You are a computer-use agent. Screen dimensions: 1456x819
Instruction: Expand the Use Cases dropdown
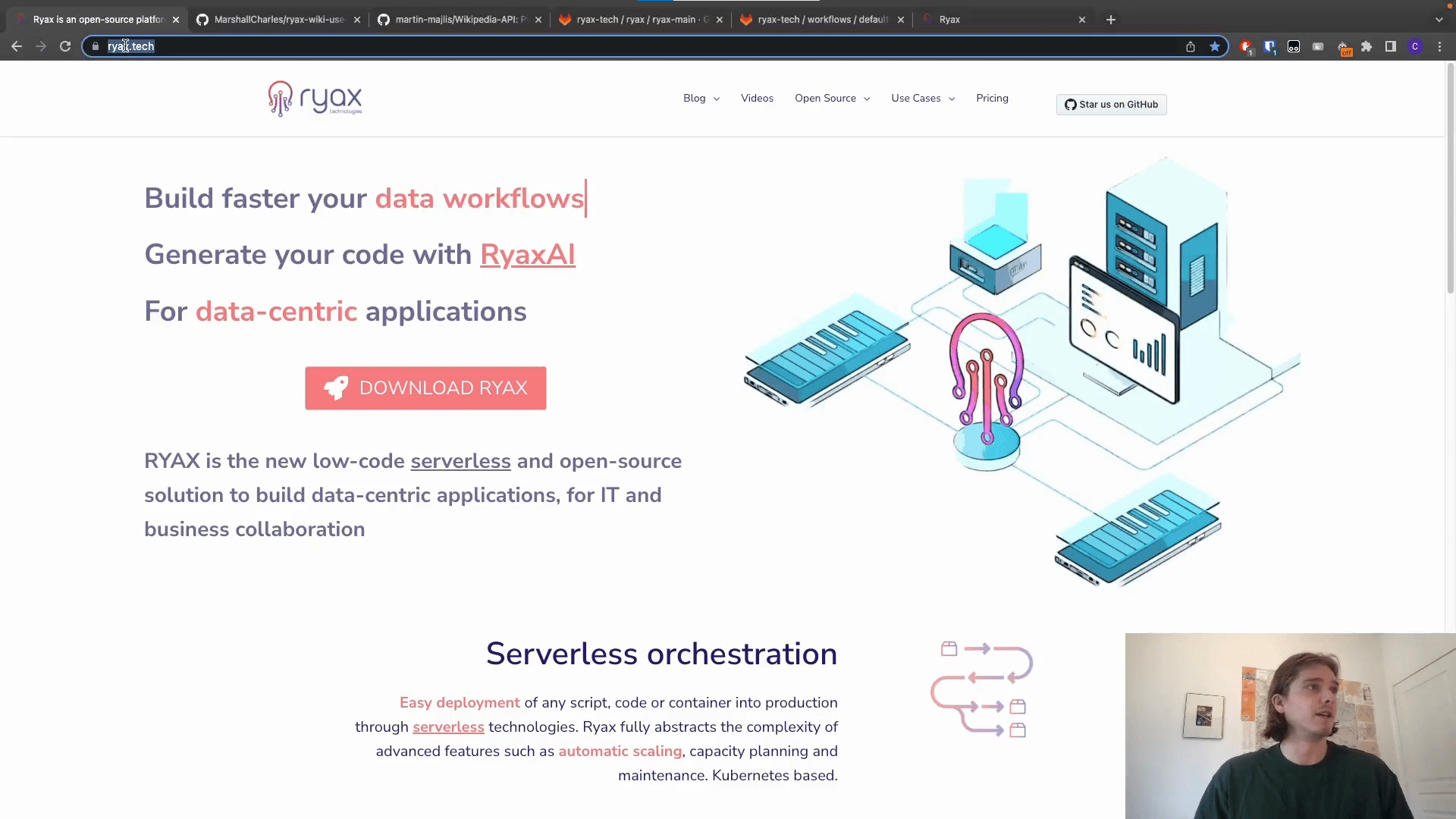pyautogui.click(x=922, y=99)
